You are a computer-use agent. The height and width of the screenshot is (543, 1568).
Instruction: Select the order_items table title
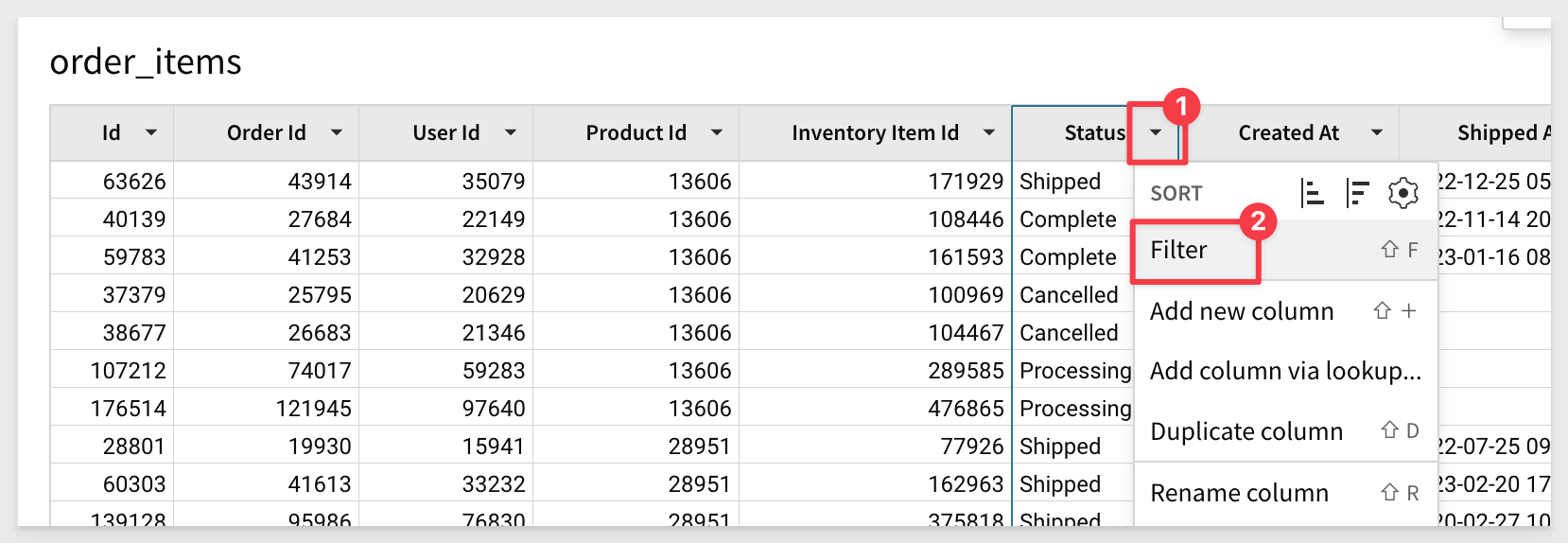146,61
